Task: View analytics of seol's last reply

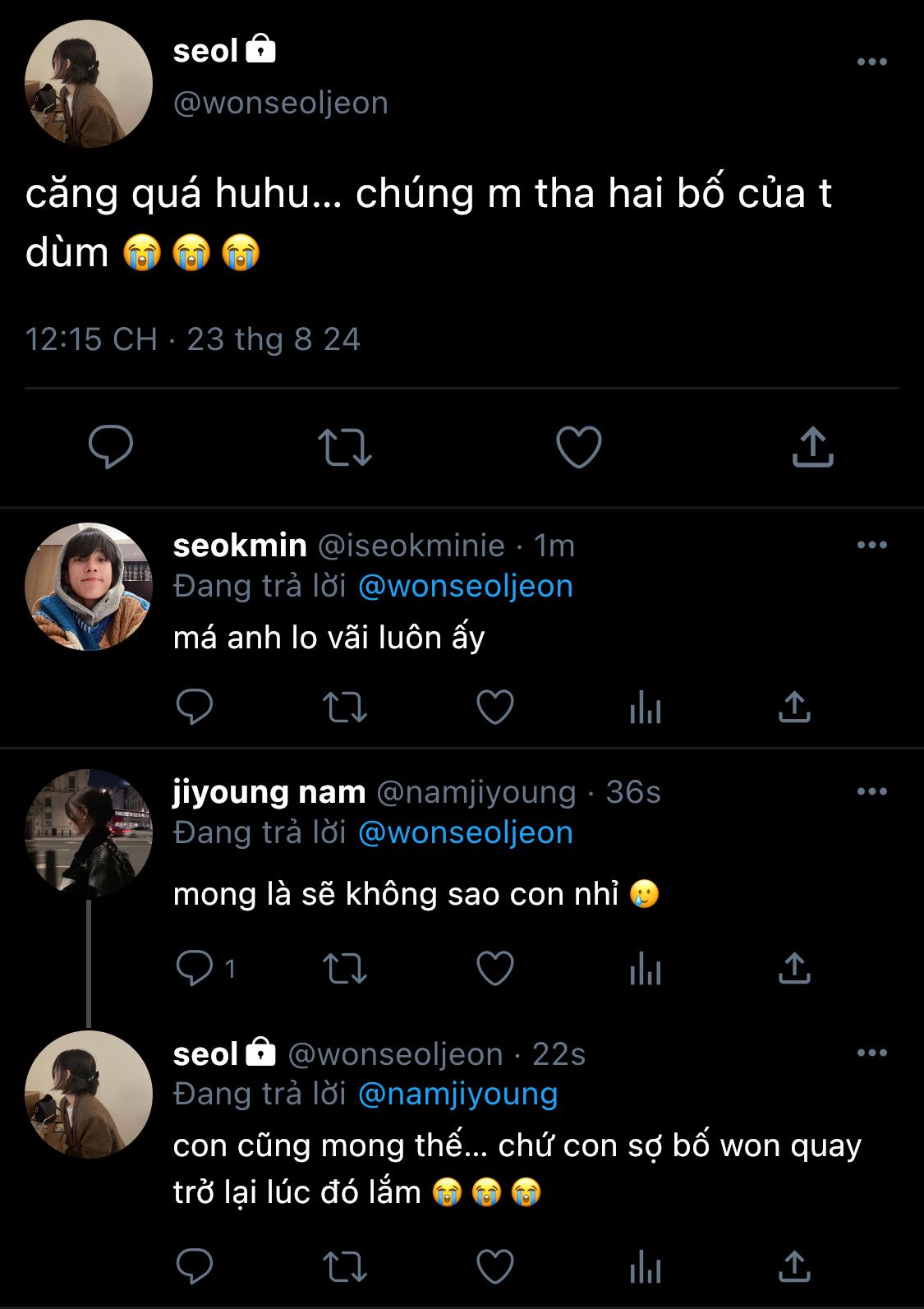Action: (646, 1266)
